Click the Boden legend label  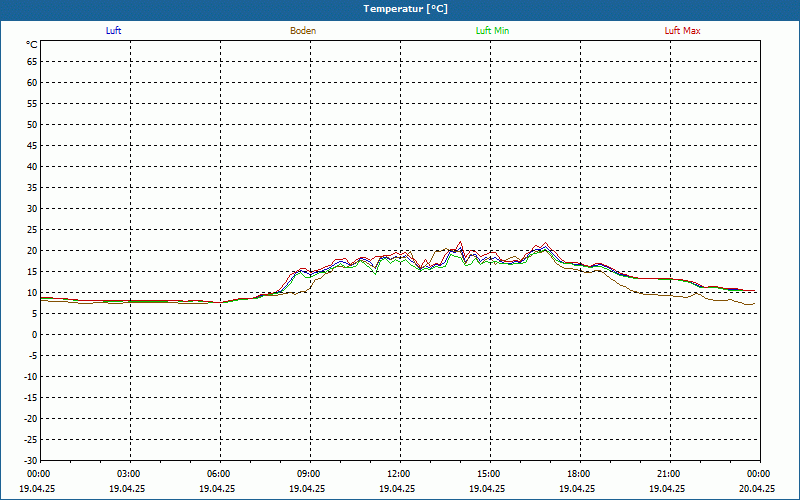pos(303,31)
